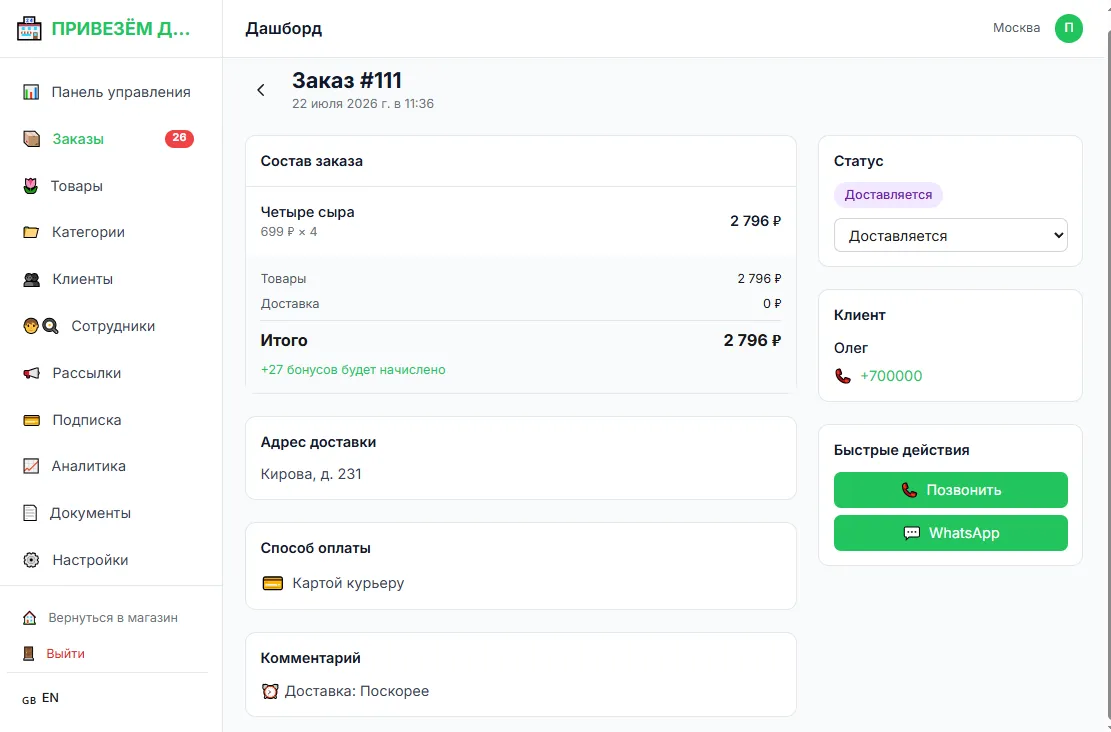The image size is (1111, 732).
Task: Open the Доставляется status dropdown
Action: coord(950,235)
